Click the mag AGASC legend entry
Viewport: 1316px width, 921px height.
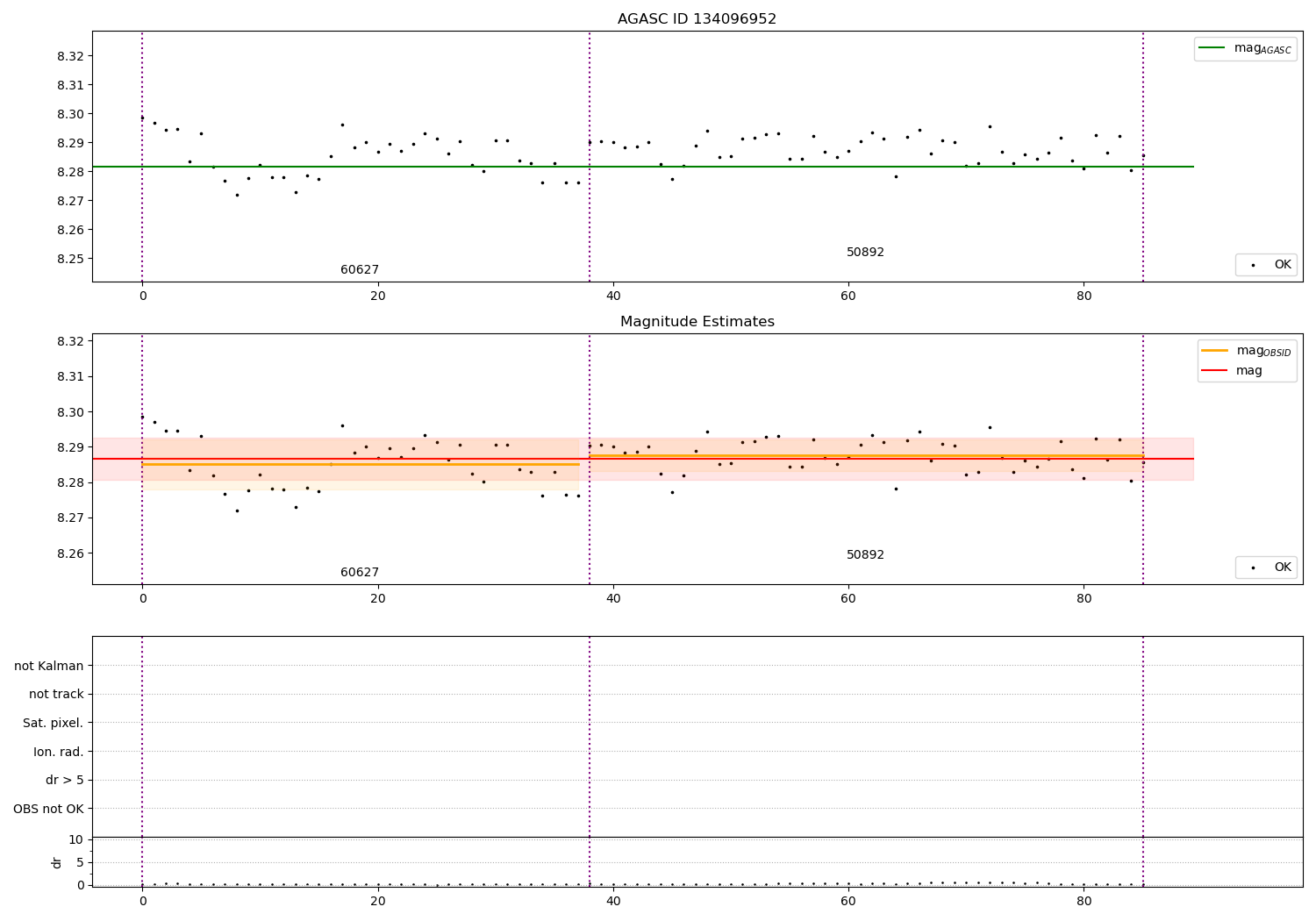1245,48
